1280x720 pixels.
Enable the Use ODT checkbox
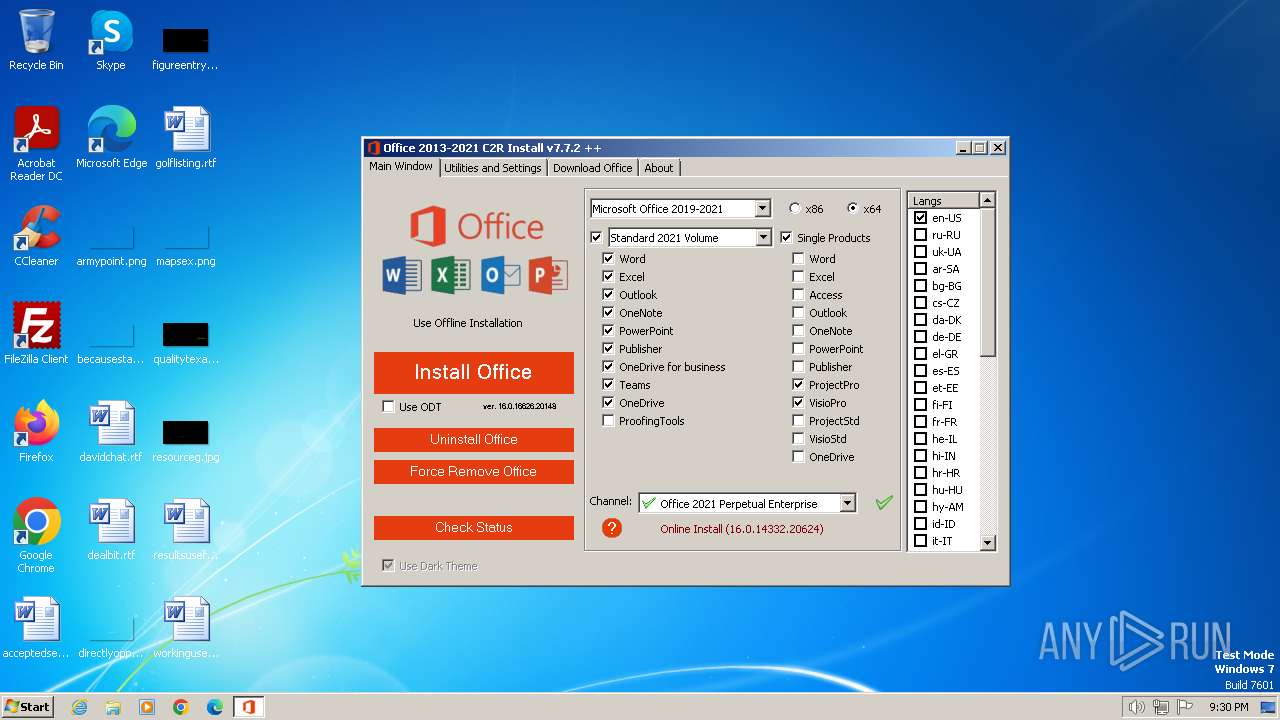pos(388,406)
